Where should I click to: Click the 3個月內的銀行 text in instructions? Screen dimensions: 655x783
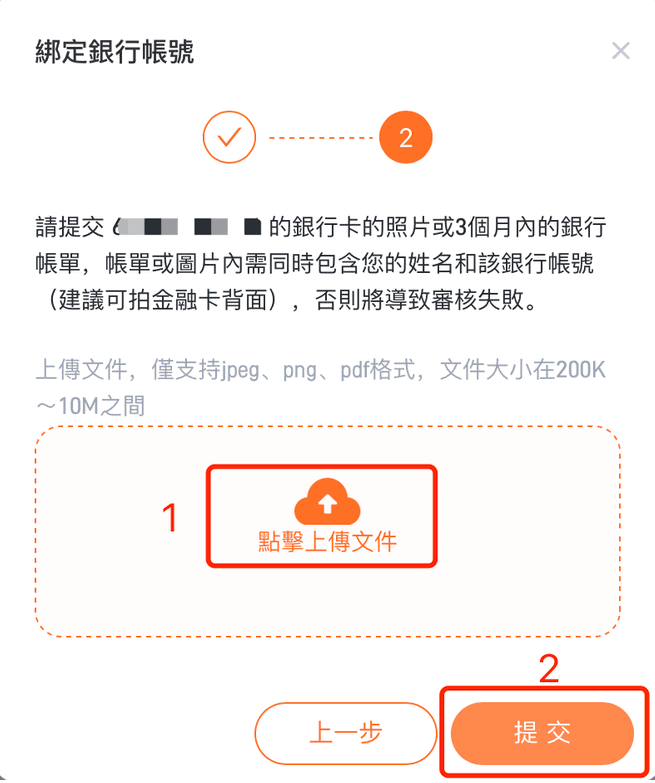pyautogui.click(x=531, y=227)
